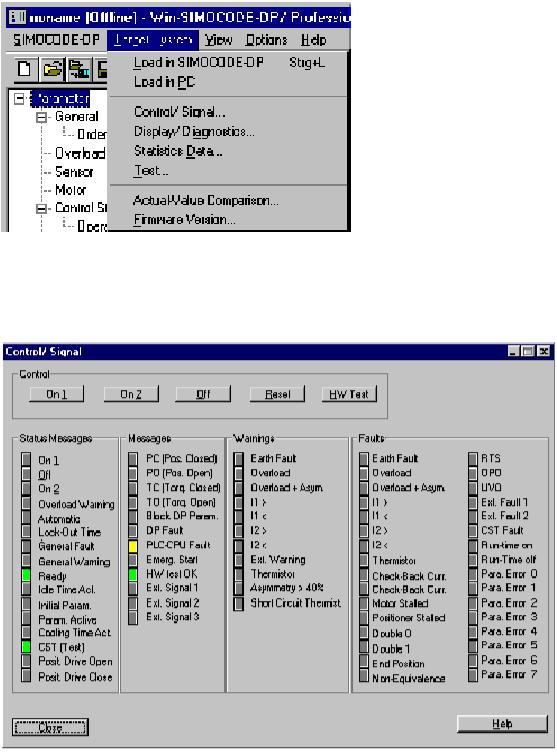Click the green CST (Test) status indicator
This screenshot has height=752, width=557.
[x=26, y=646]
